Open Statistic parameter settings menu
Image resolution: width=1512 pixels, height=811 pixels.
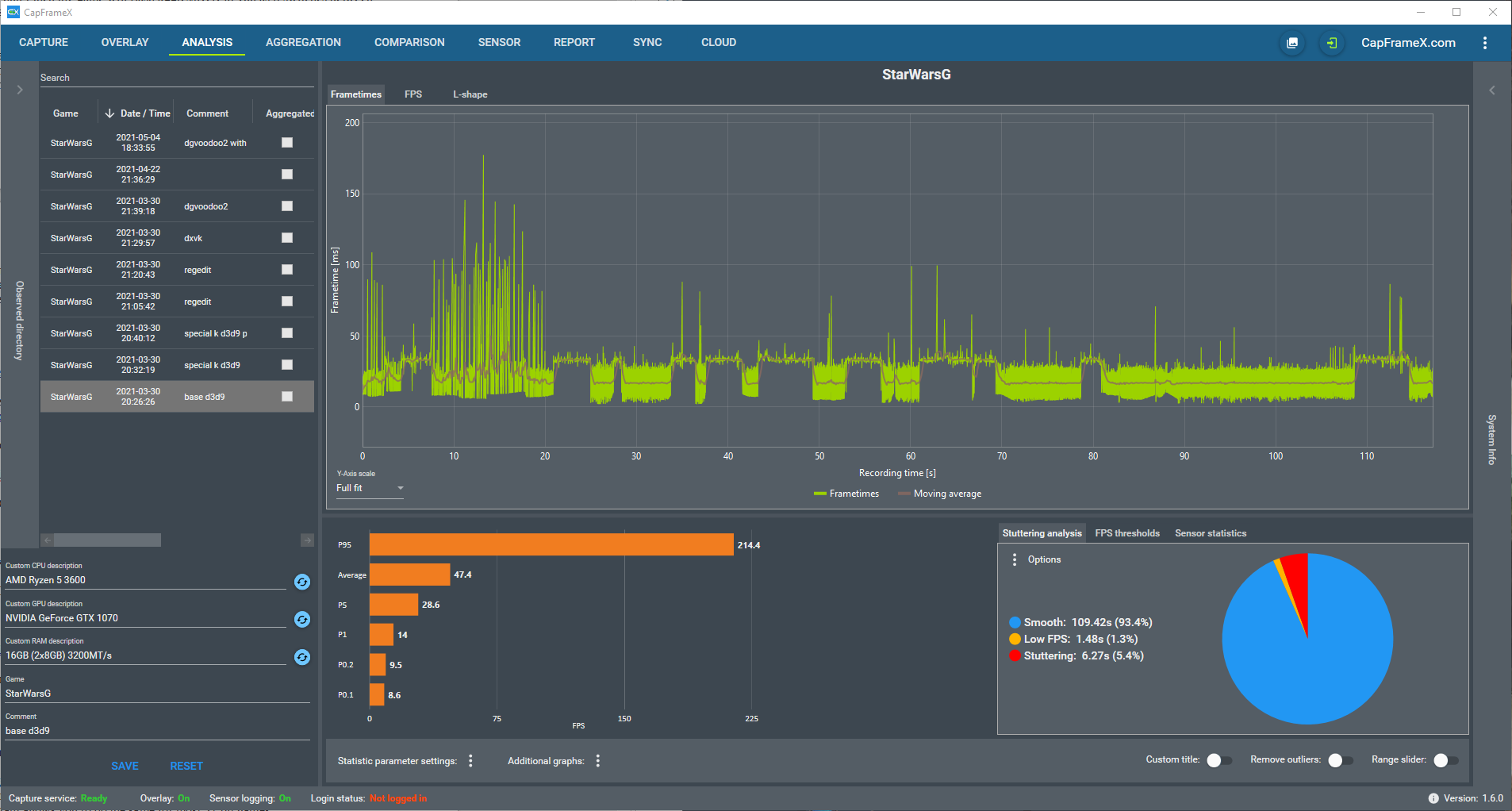(471, 761)
